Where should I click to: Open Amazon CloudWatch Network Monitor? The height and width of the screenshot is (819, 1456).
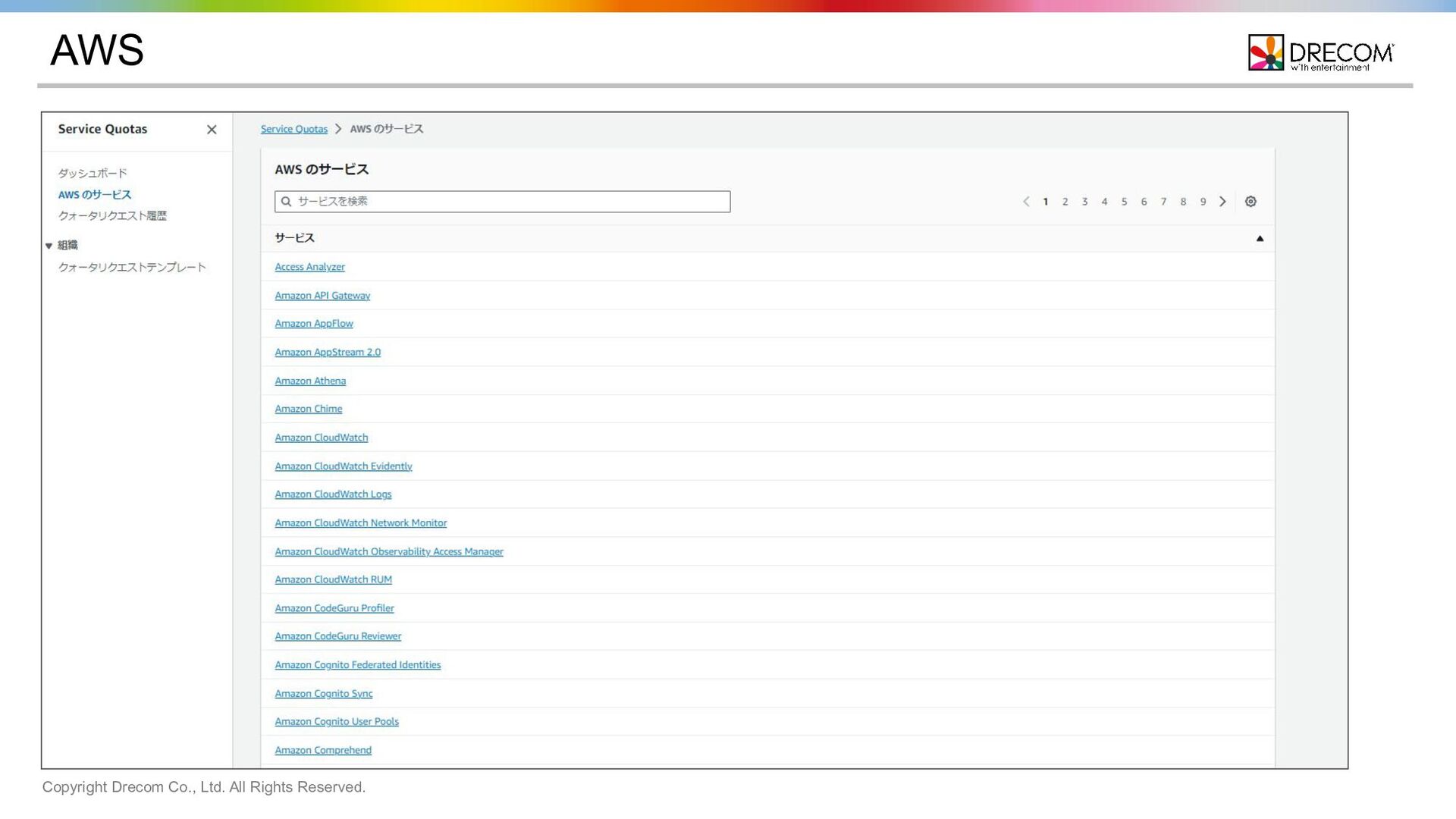[361, 523]
